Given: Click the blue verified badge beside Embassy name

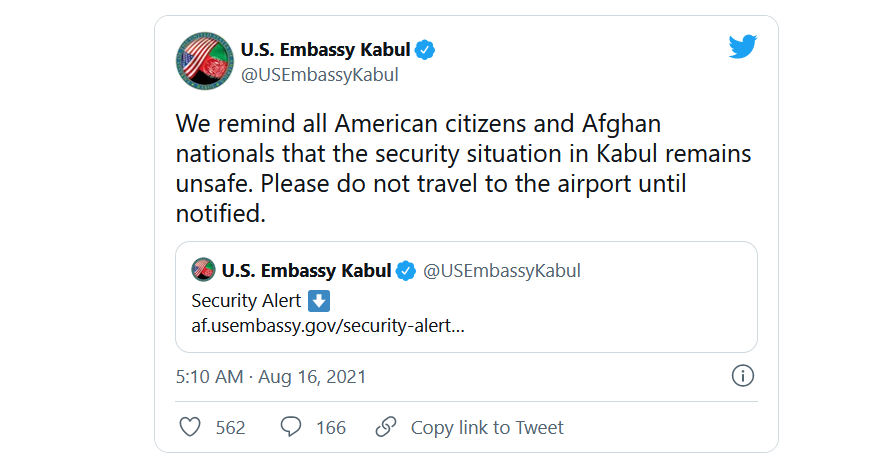Looking at the screenshot, I should 425,50.
